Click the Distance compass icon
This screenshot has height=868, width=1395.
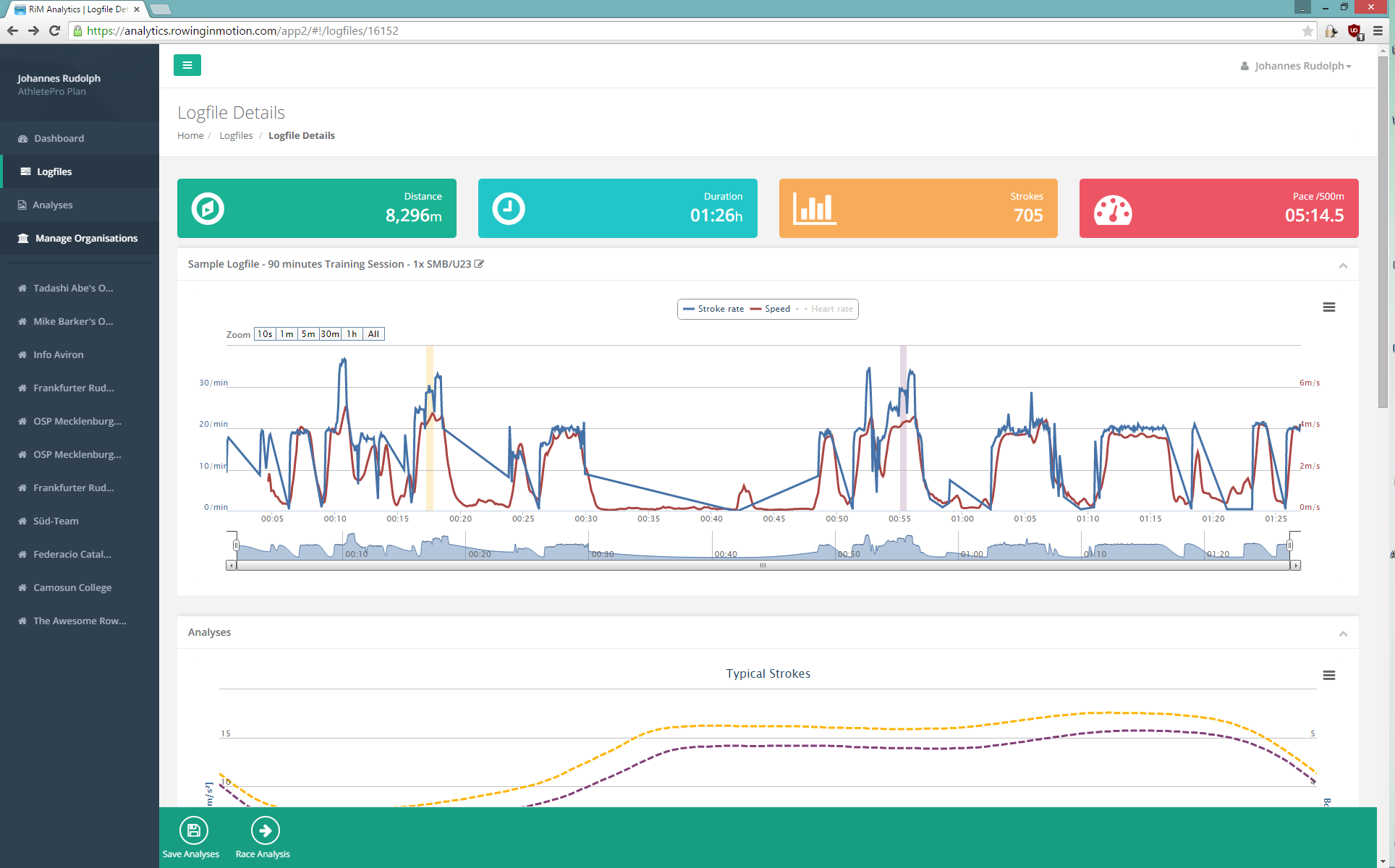[x=208, y=208]
